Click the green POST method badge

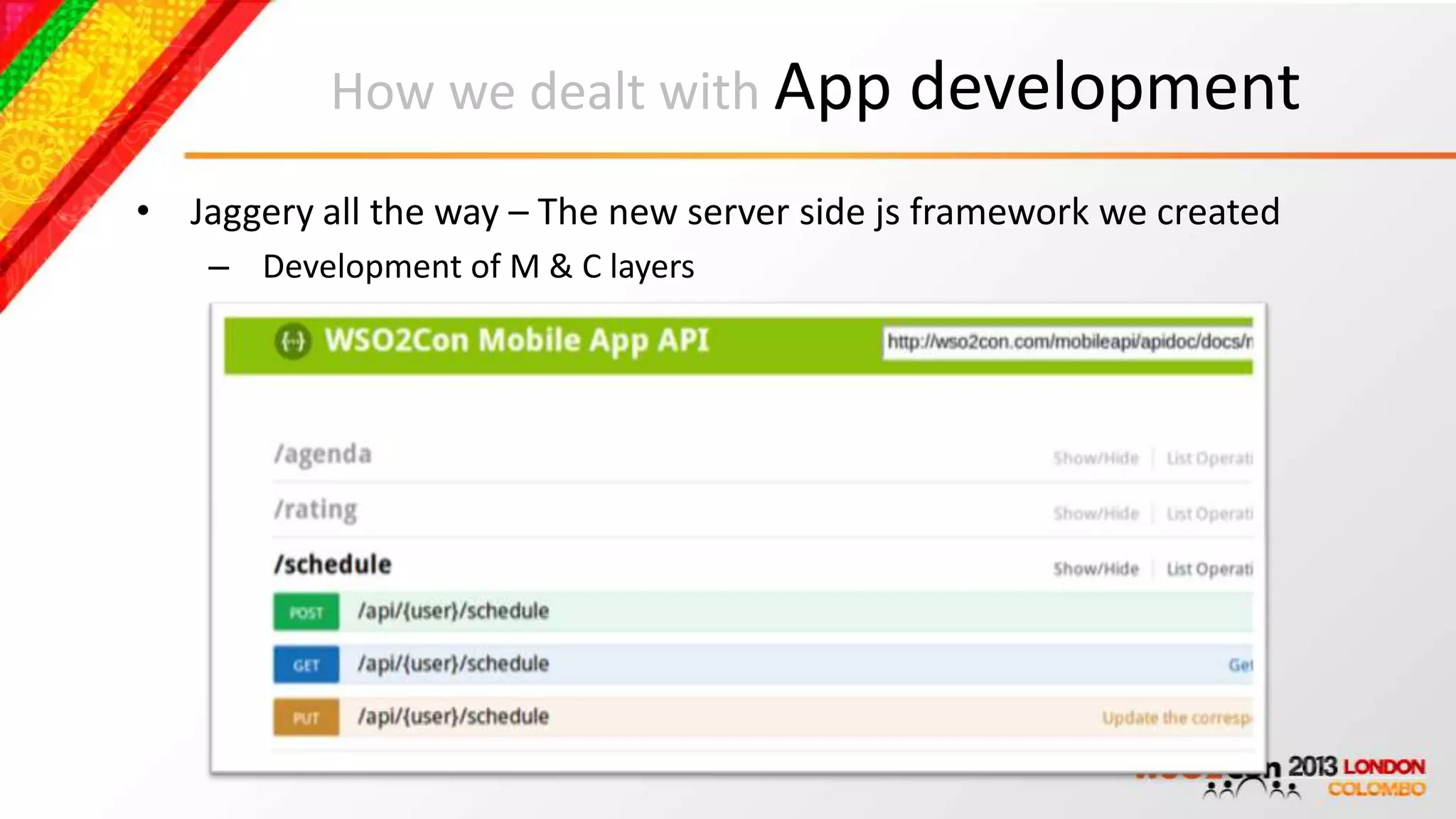point(306,612)
